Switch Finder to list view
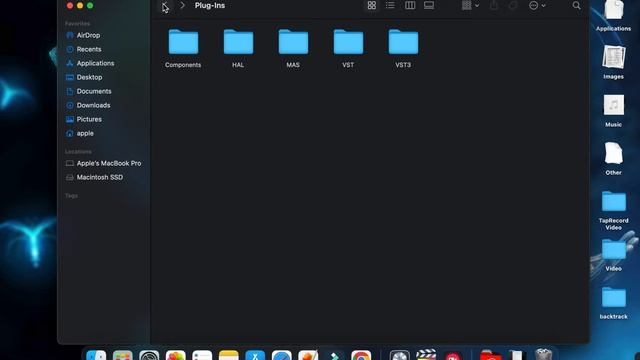Image resolution: width=640 pixels, height=360 pixels. pyautogui.click(x=390, y=5)
